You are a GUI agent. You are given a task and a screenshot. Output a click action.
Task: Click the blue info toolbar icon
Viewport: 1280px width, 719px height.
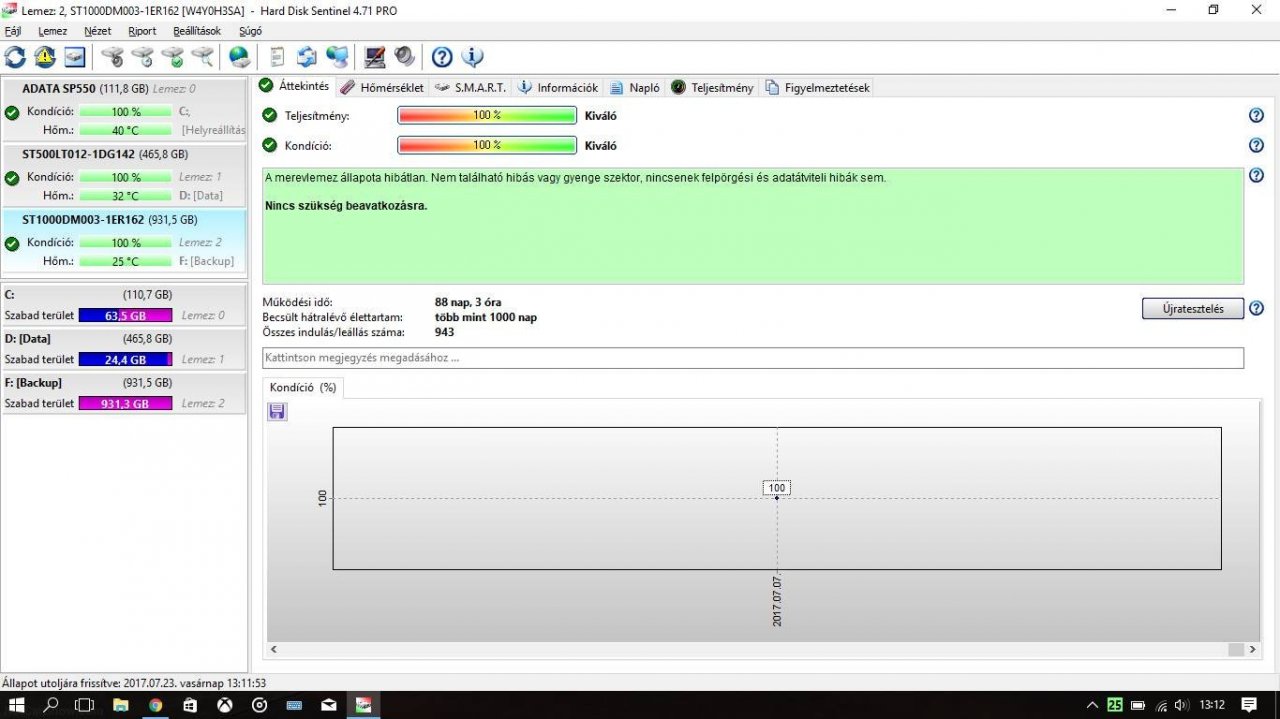click(x=472, y=57)
